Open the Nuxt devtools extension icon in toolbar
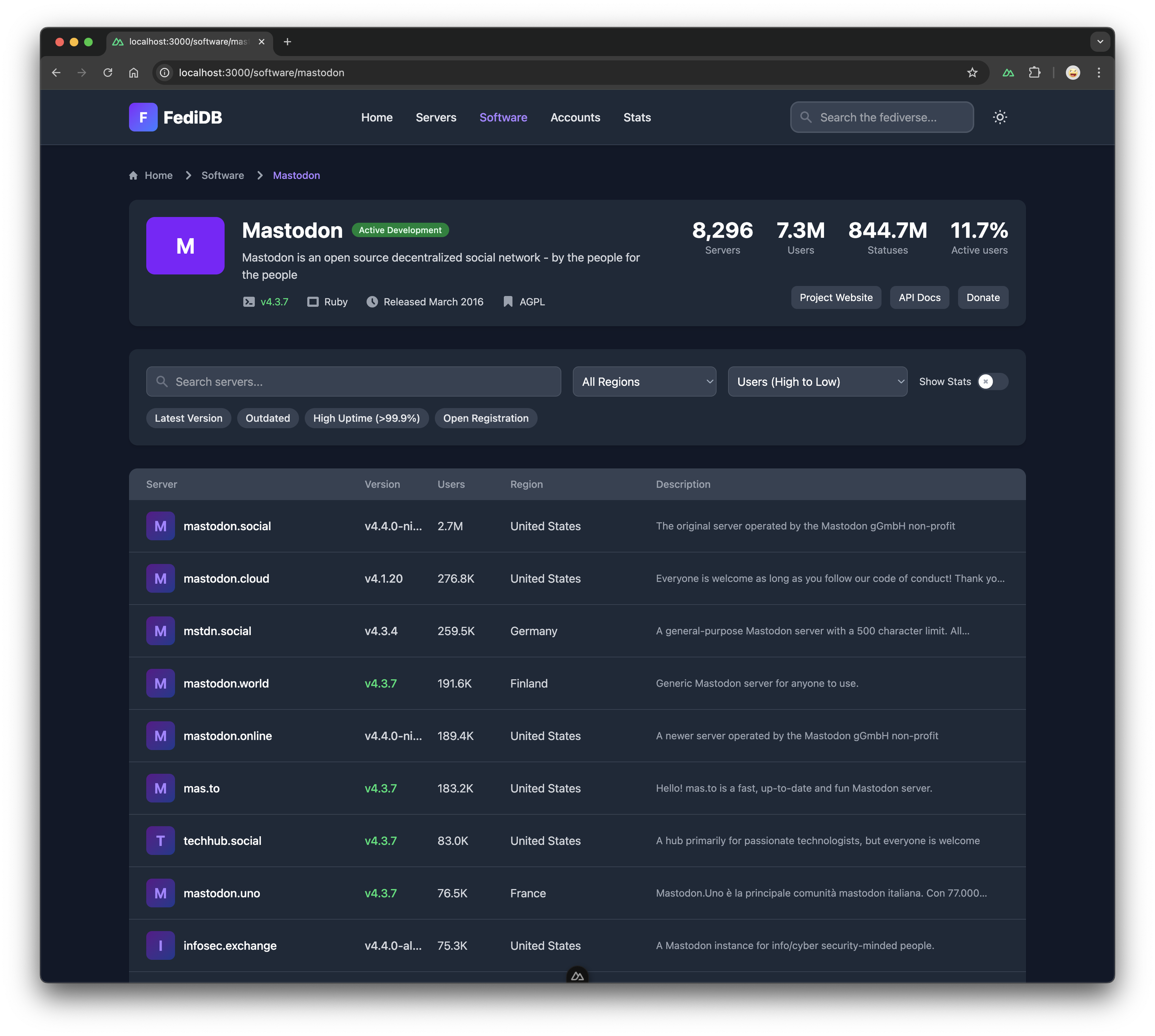This screenshot has width=1155, height=1036. (x=1008, y=72)
